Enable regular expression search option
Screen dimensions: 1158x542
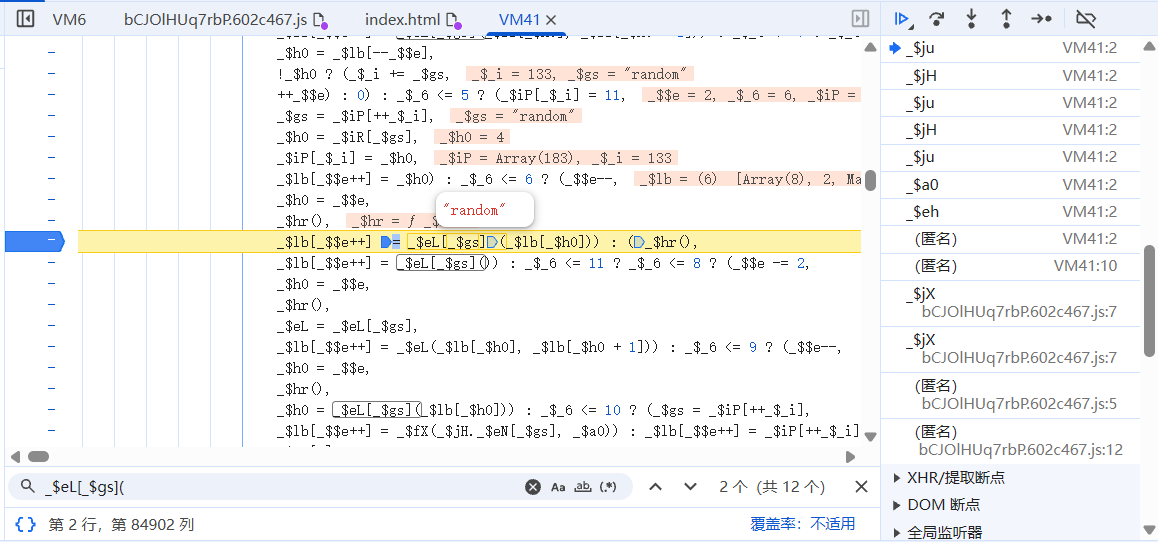click(609, 487)
